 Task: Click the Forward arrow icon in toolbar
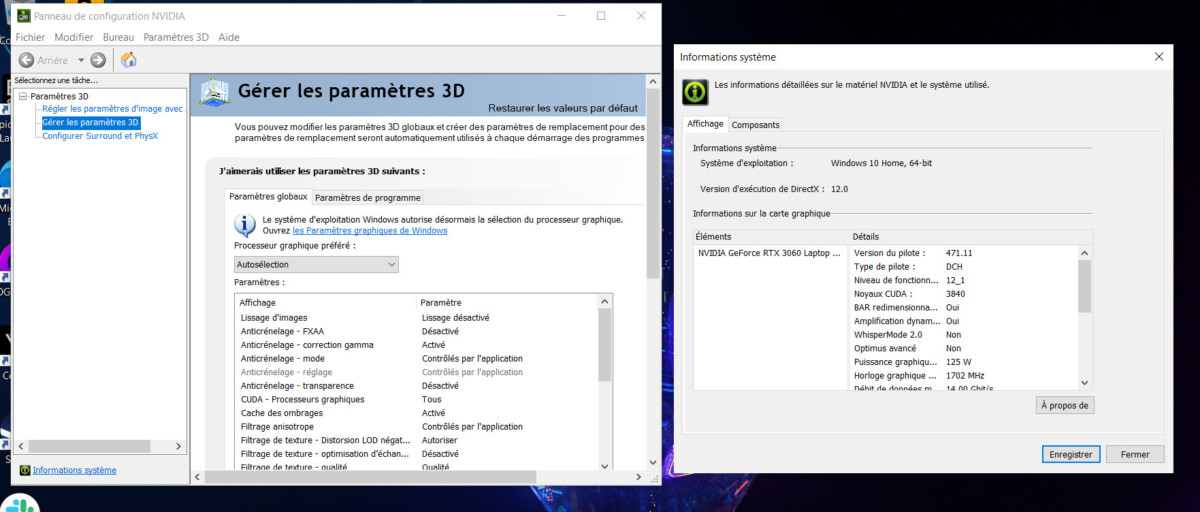[98, 60]
